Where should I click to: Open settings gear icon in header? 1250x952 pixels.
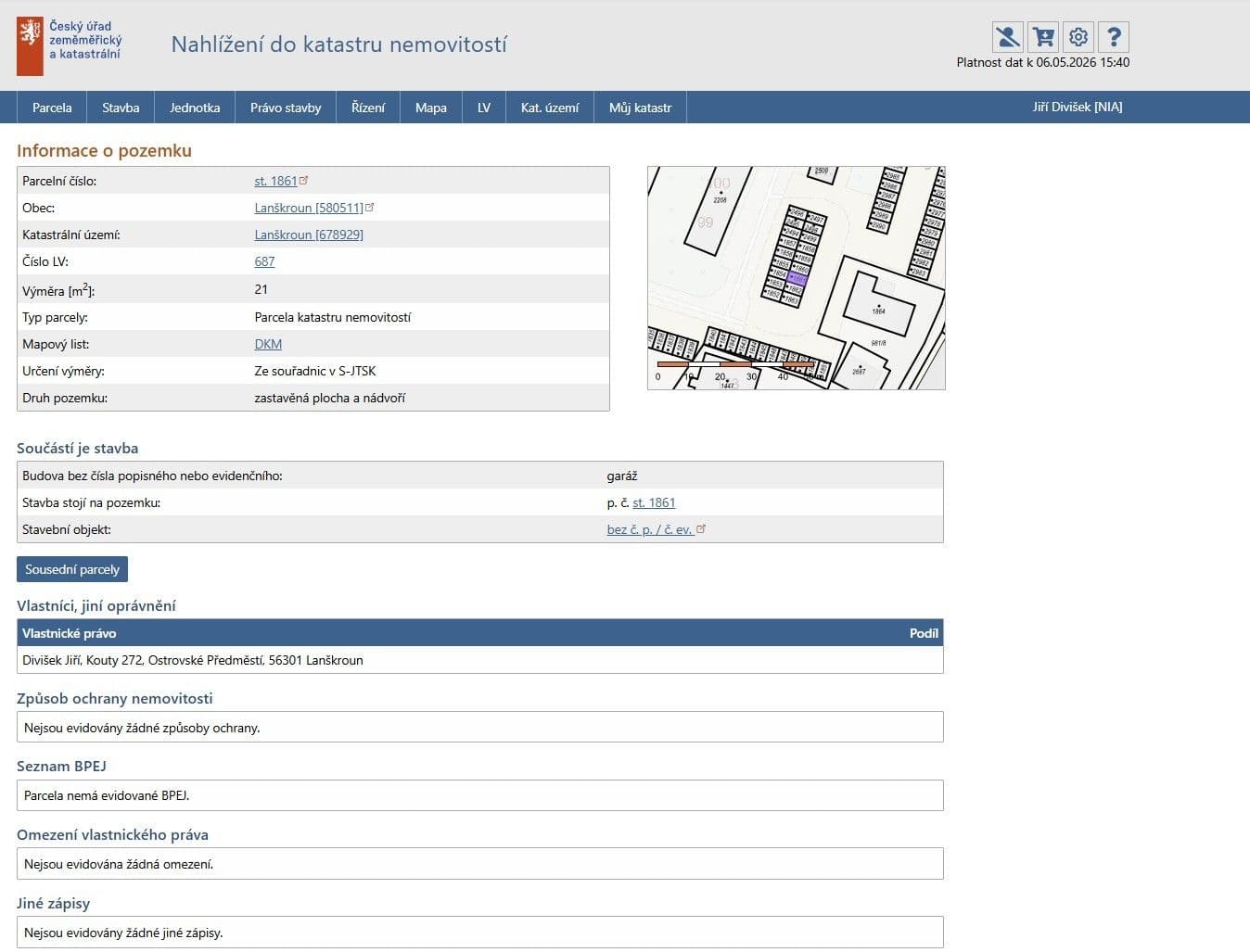[1078, 37]
